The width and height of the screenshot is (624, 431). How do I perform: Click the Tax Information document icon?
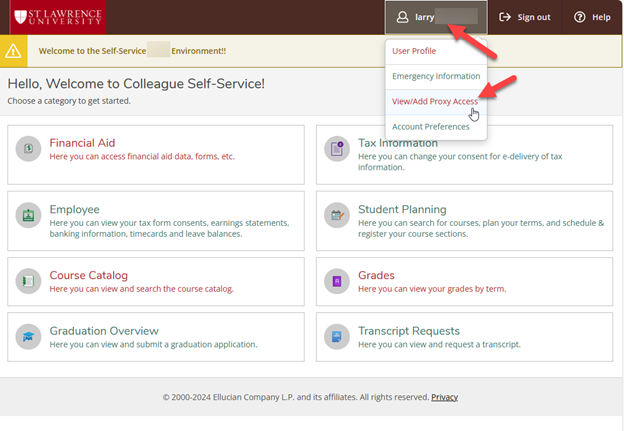click(338, 149)
